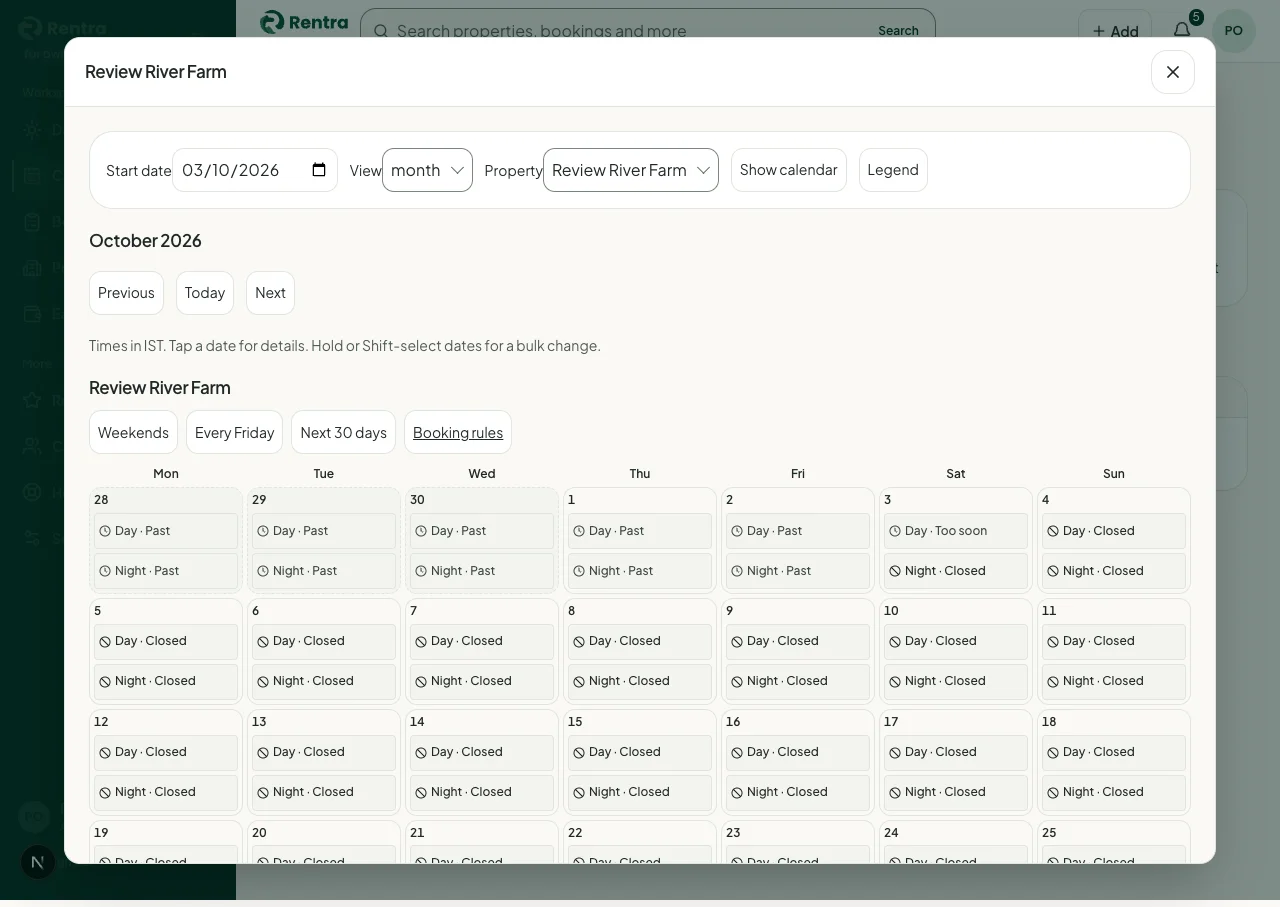
Task: Select Day · Closed slot on the 6th
Action: [x=324, y=641]
